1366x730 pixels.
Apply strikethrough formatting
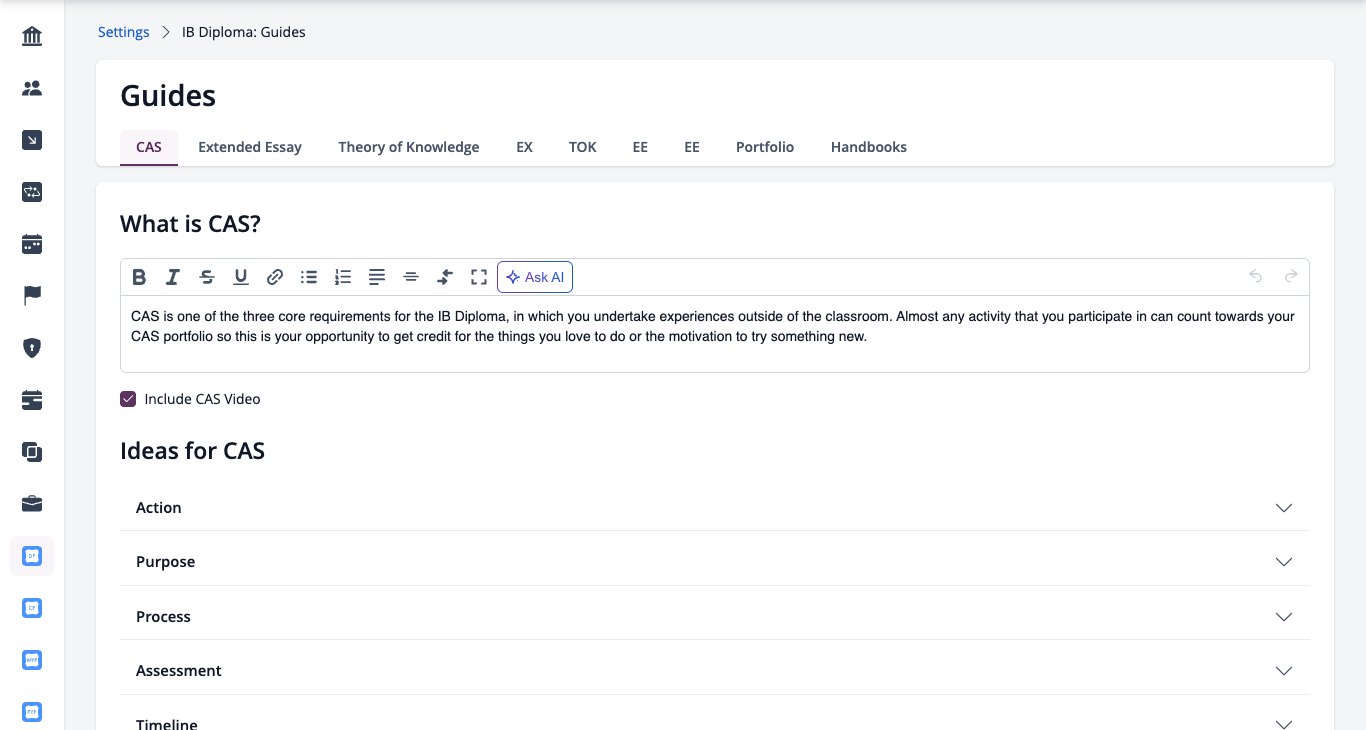click(207, 277)
